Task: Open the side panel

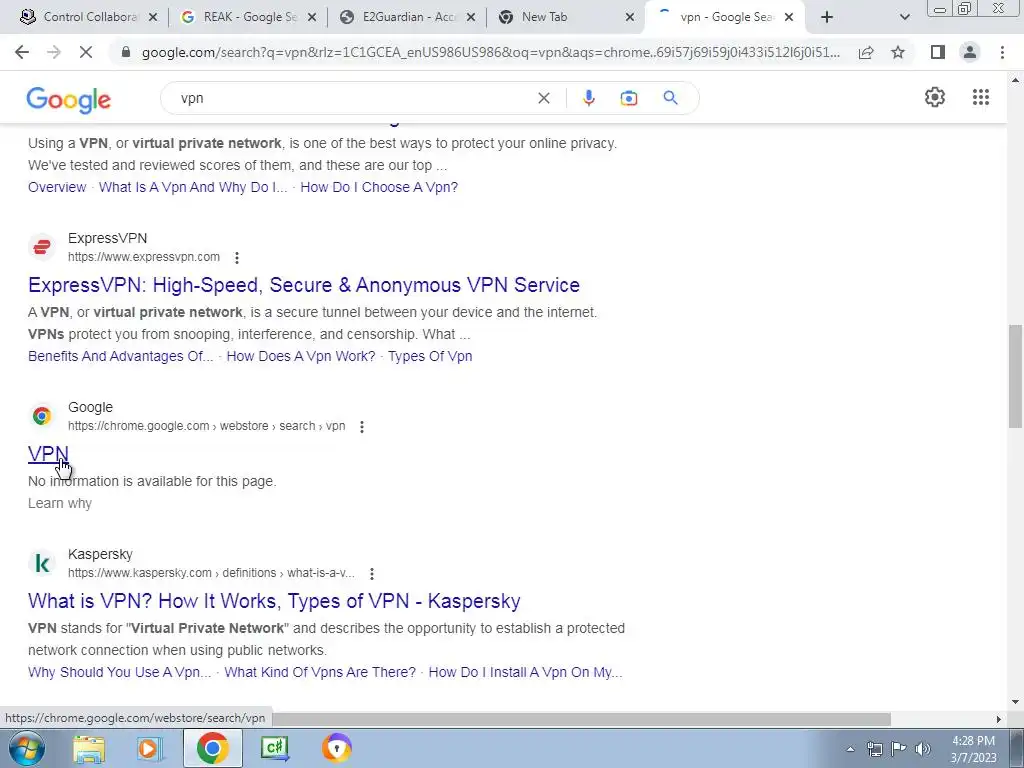Action: click(x=938, y=52)
